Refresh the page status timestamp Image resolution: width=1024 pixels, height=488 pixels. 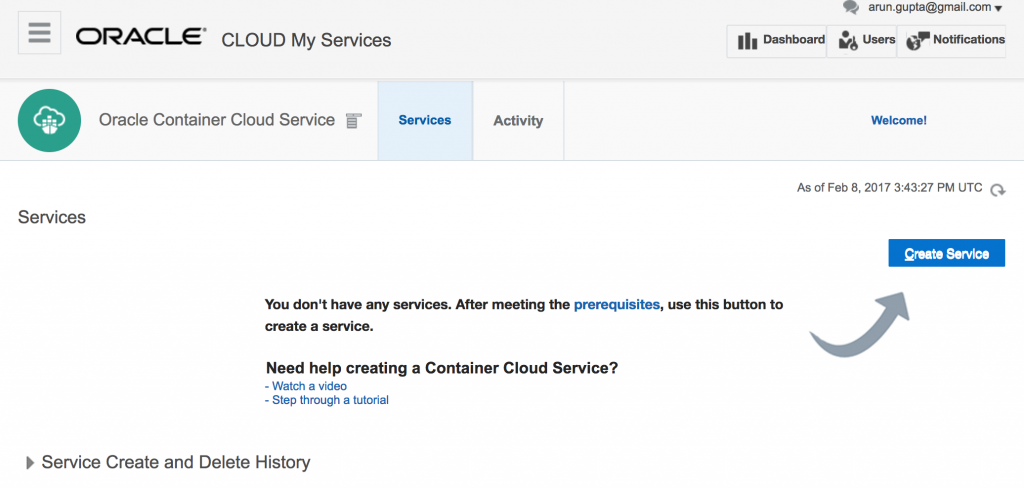pyautogui.click(x=997, y=190)
